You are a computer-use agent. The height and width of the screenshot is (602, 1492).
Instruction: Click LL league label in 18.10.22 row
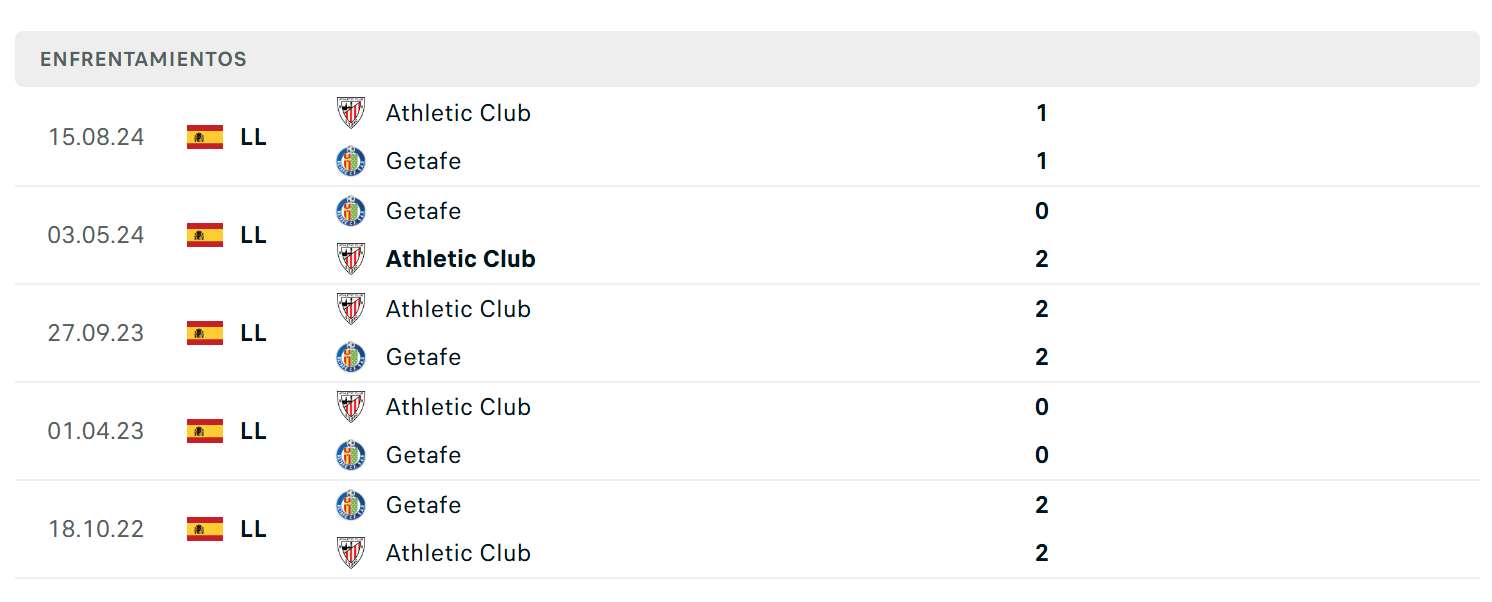click(x=254, y=529)
